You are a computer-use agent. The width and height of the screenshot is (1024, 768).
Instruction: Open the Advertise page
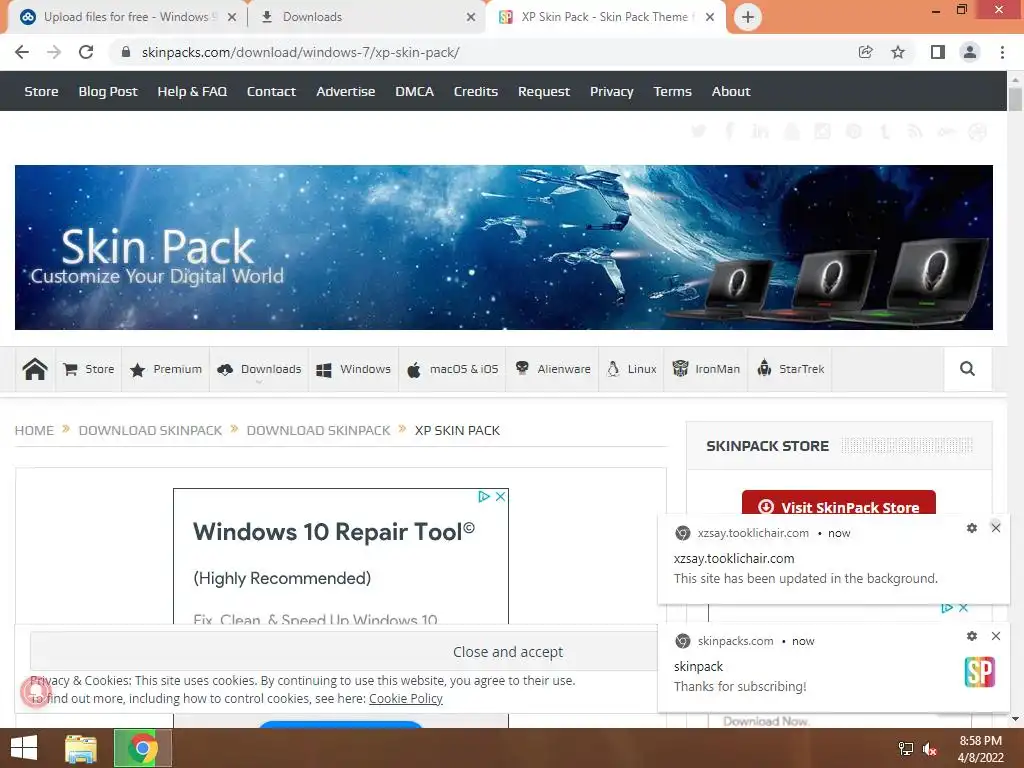(345, 91)
